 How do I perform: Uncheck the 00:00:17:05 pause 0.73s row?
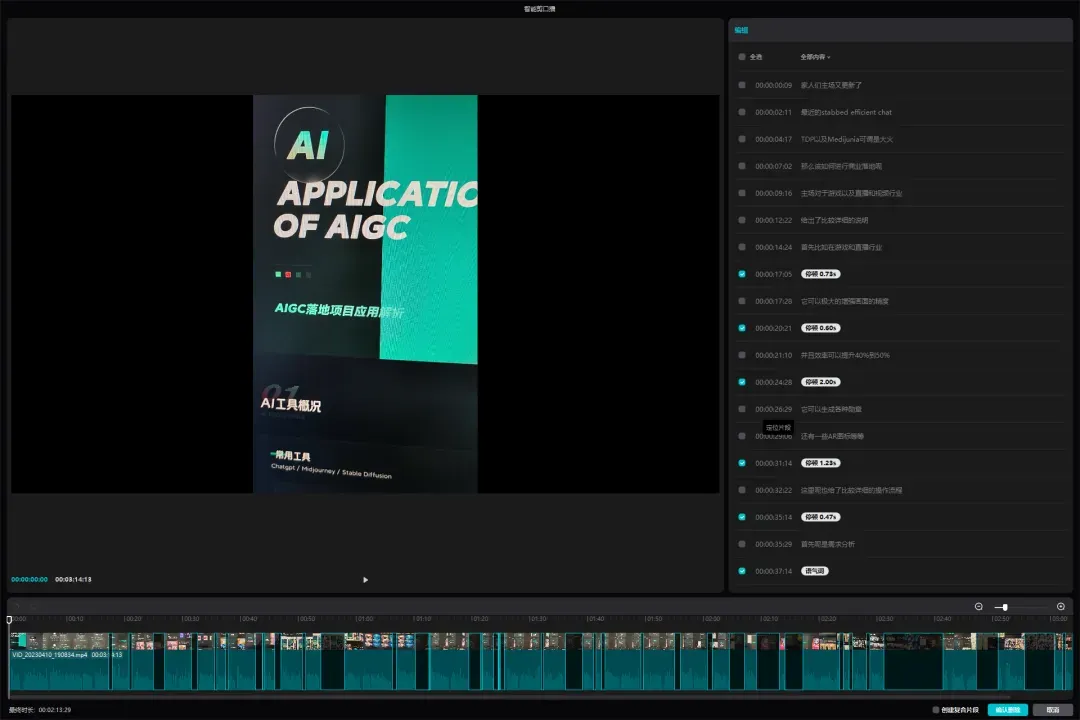742,274
